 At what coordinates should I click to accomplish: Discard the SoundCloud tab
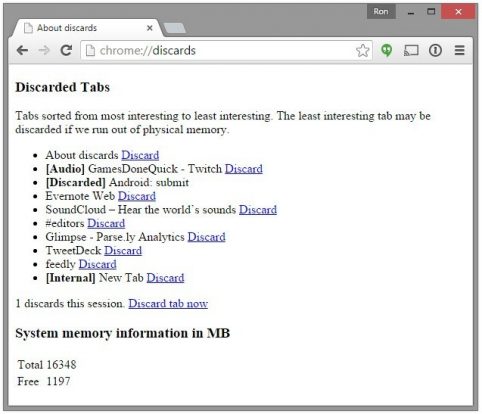point(258,210)
